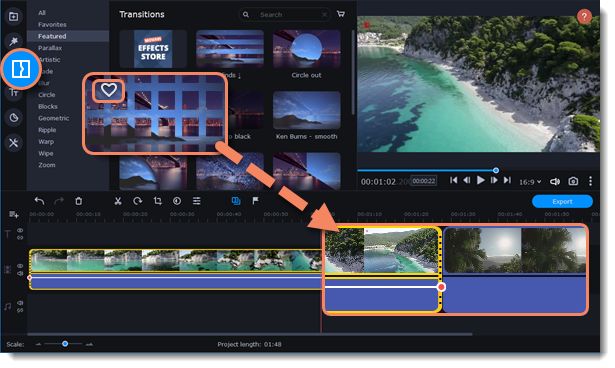Viewport: 615px width, 368px height.
Task: Play the preview video
Action: coord(480,180)
